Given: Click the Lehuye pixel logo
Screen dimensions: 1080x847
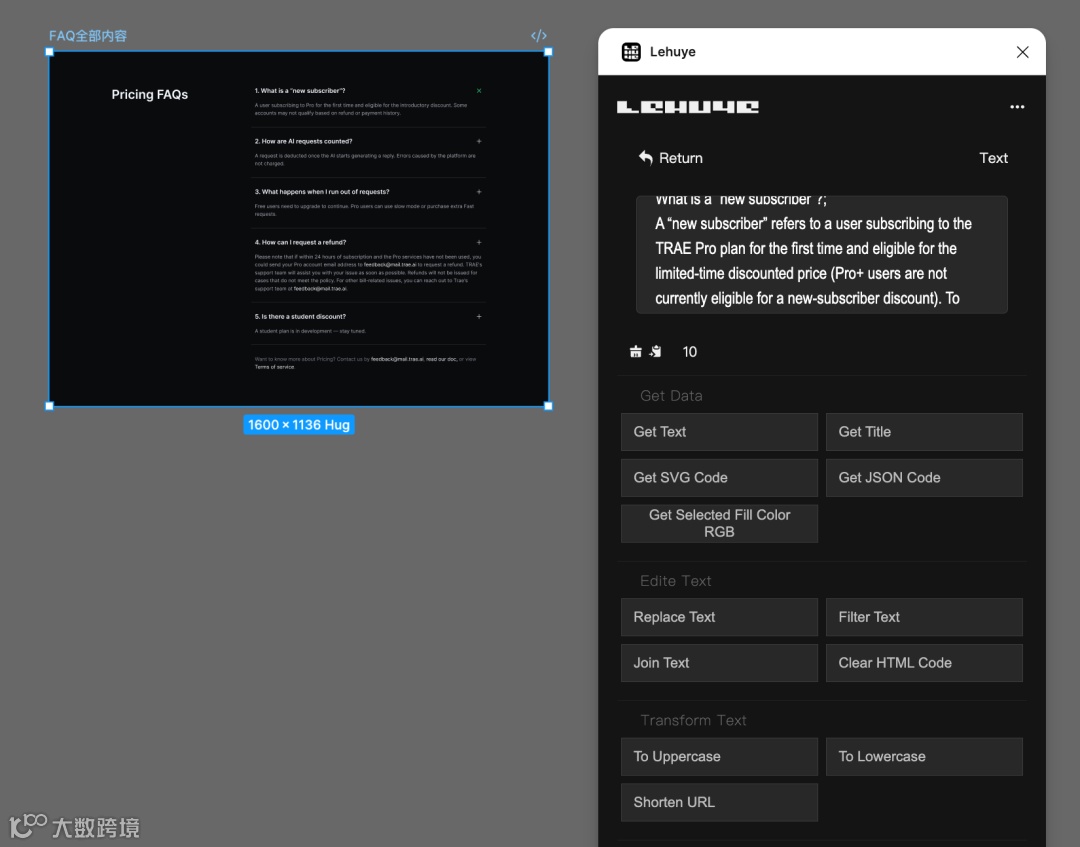Looking at the screenshot, I should click(687, 107).
